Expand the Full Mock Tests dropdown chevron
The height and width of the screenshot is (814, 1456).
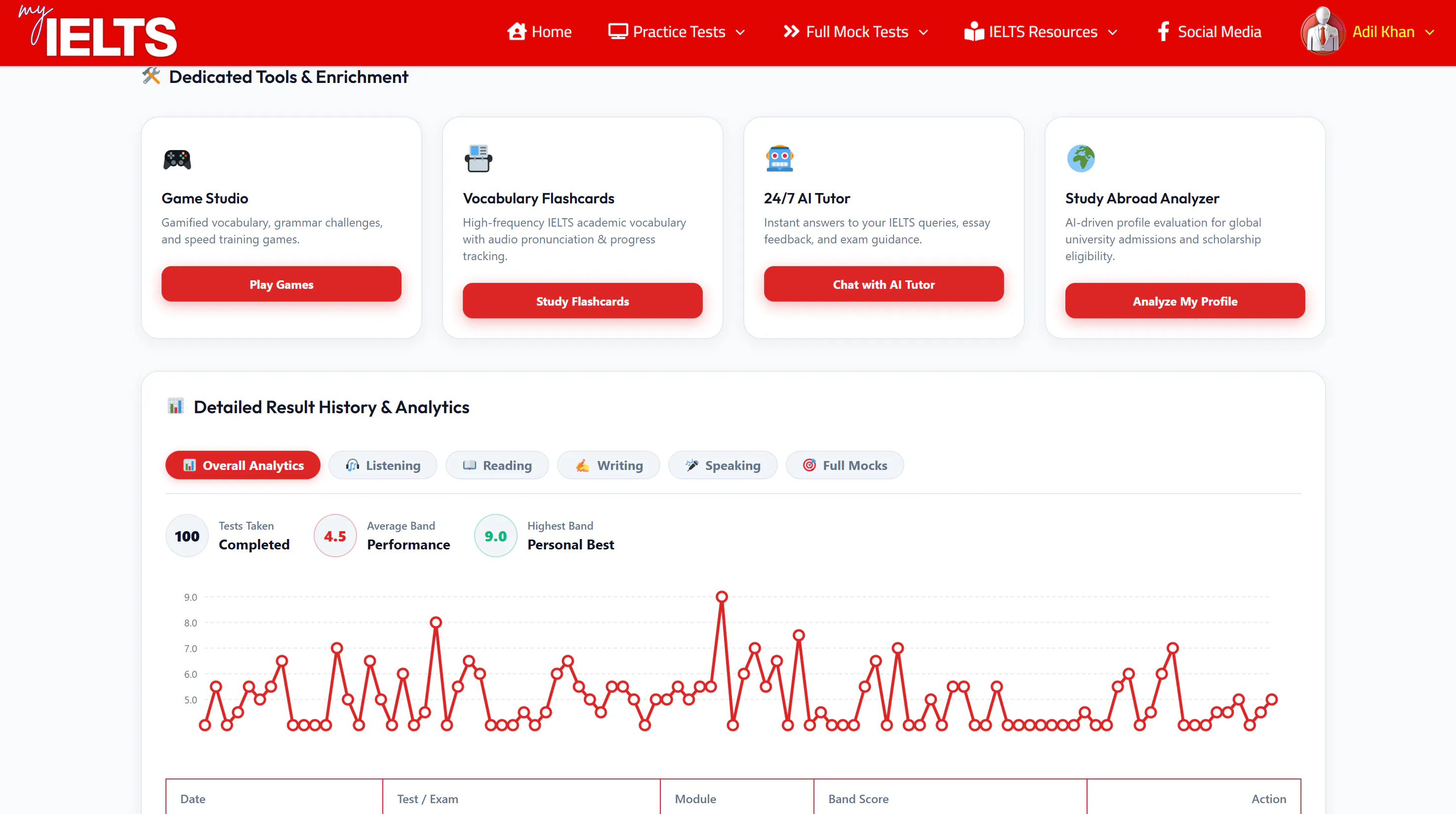click(924, 33)
